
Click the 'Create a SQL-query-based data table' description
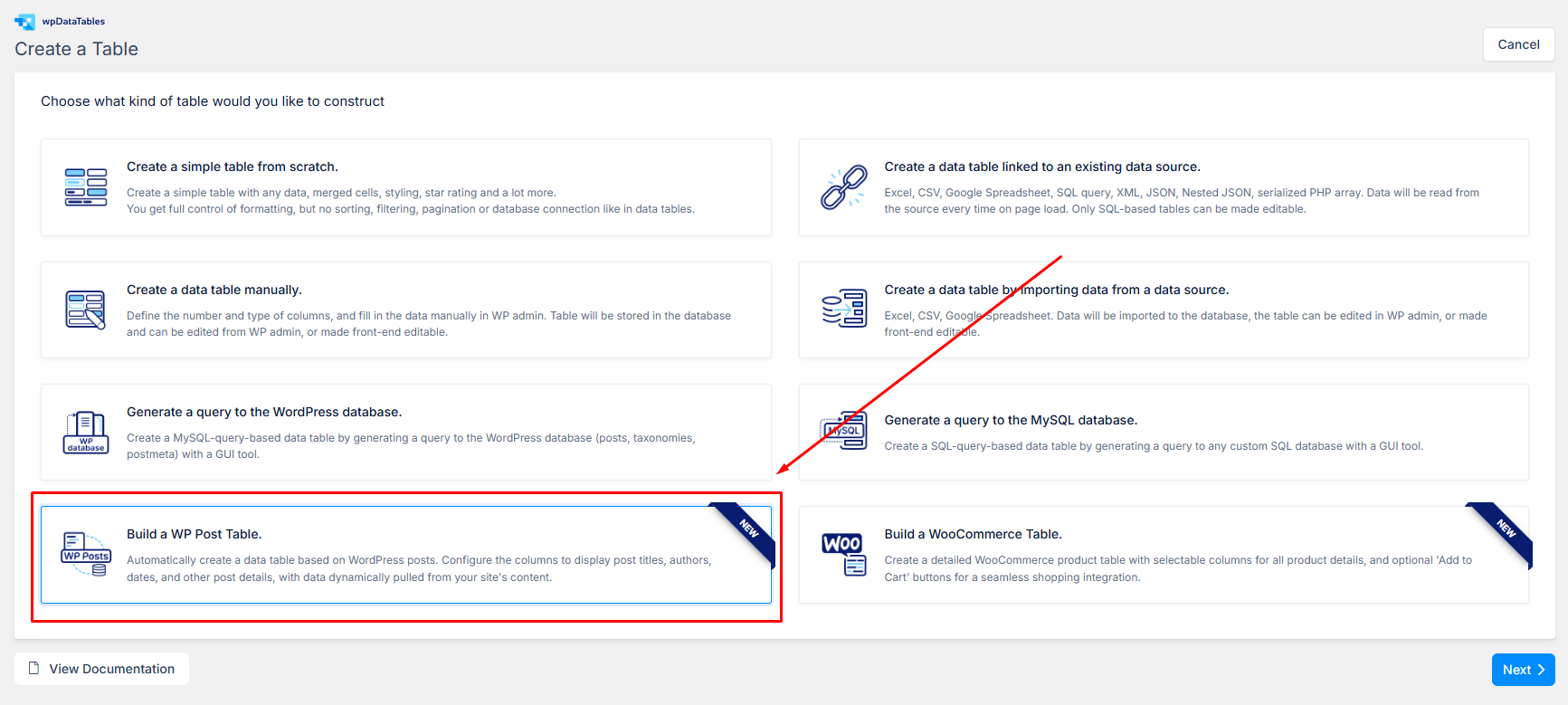(1154, 446)
